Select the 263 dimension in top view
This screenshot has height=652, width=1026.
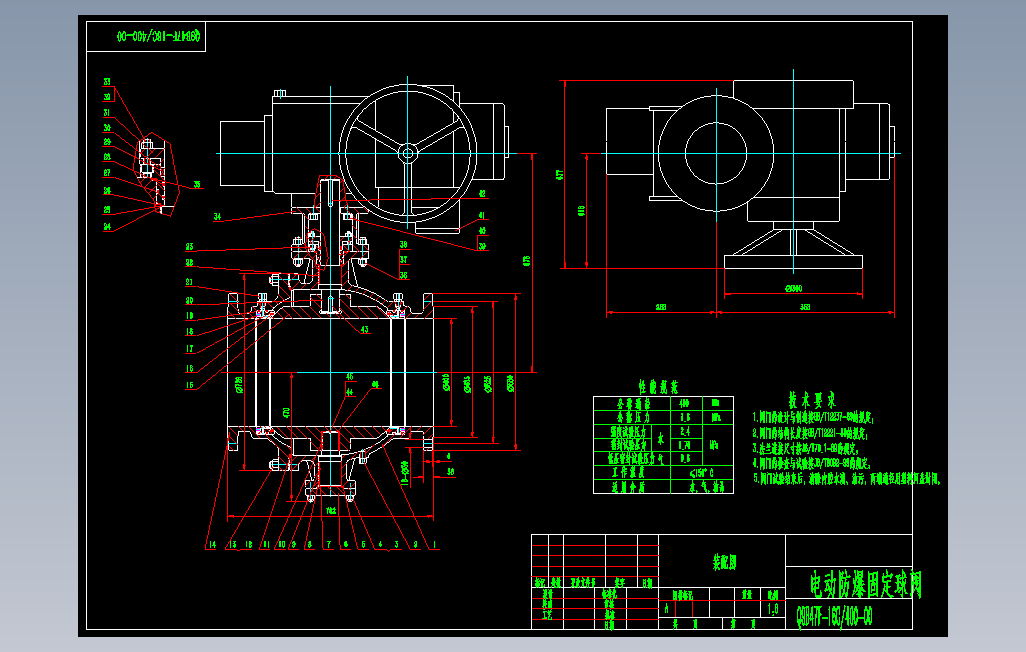[661, 307]
